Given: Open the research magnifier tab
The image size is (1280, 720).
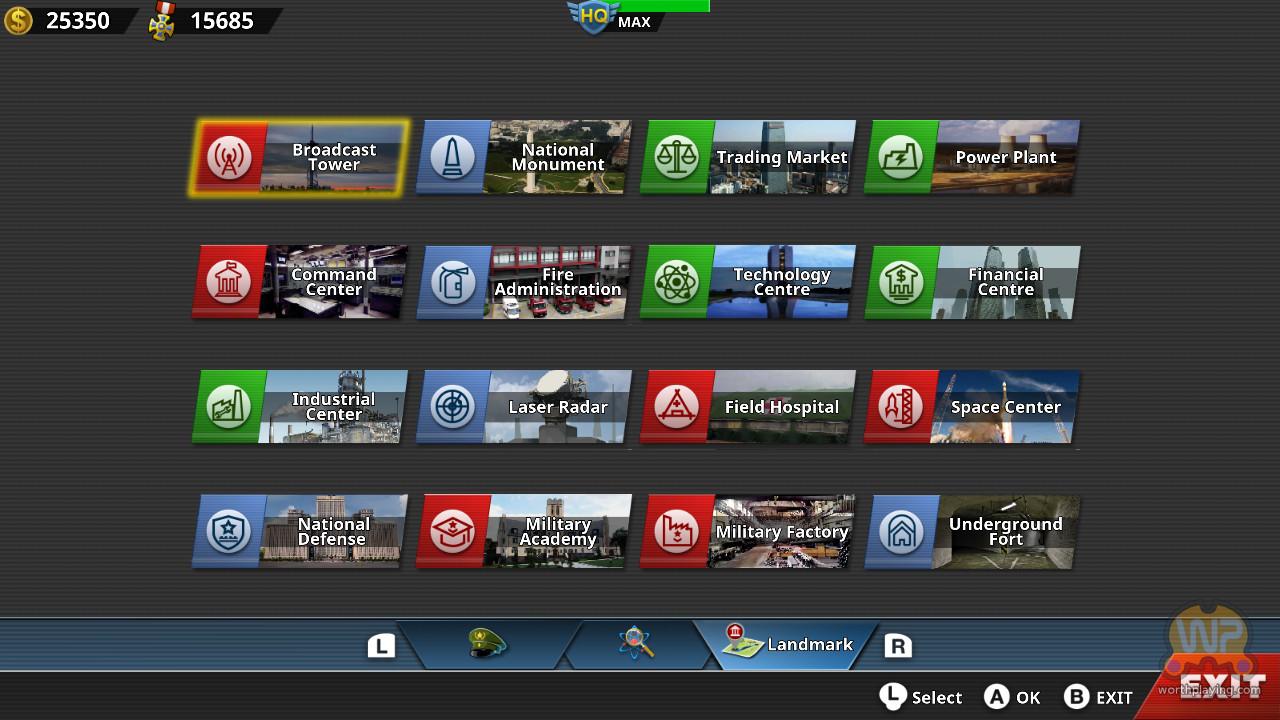Looking at the screenshot, I should 636,645.
